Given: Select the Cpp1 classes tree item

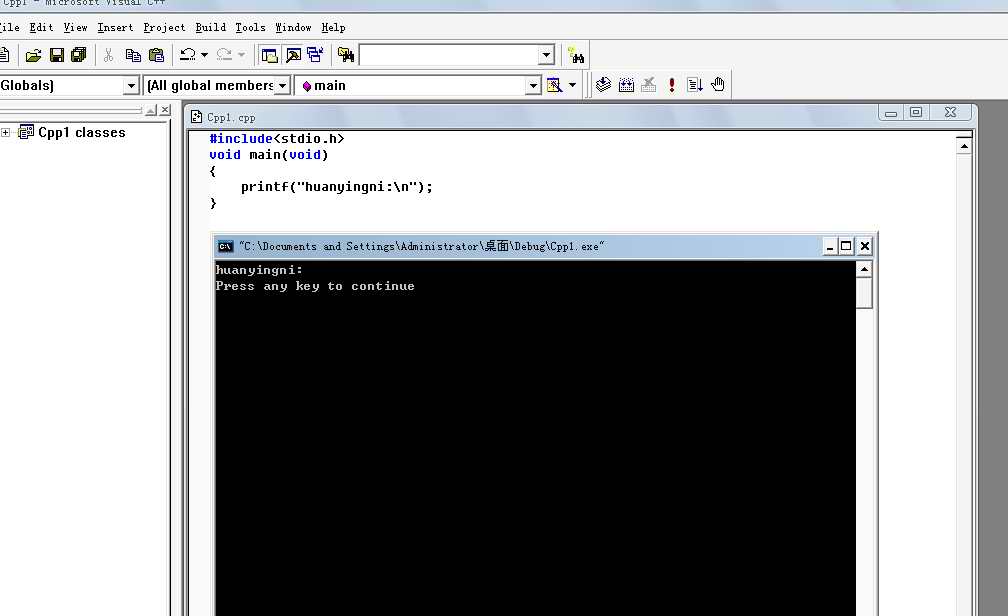Looking at the screenshot, I should point(82,132).
